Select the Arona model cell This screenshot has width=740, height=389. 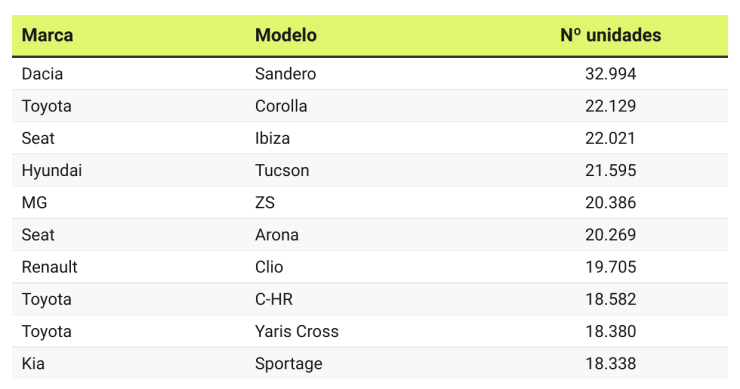click(x=277, y=235)
